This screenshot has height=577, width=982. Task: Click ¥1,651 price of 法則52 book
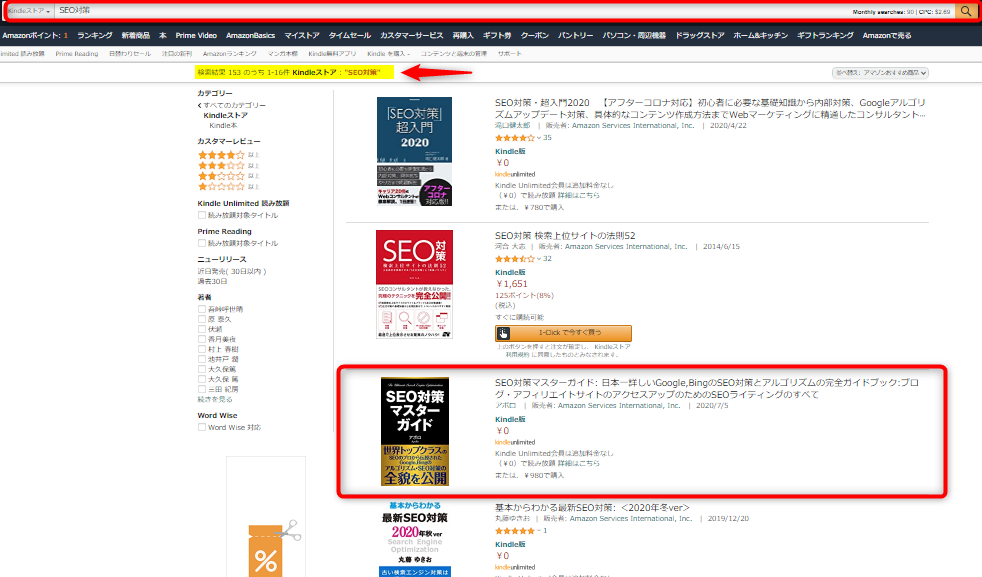pyautogui.click(x=512, y=284)
